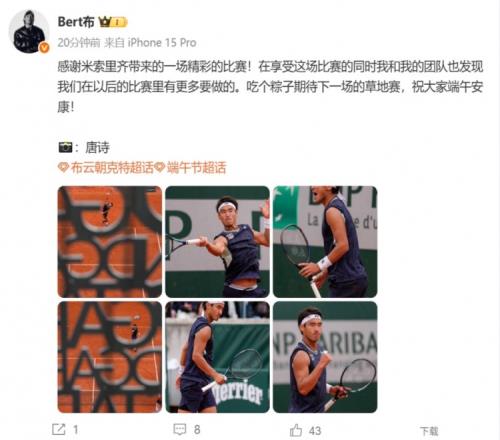Open the share/repost icon
The image size is (500, 440).
tap(59, 429)
